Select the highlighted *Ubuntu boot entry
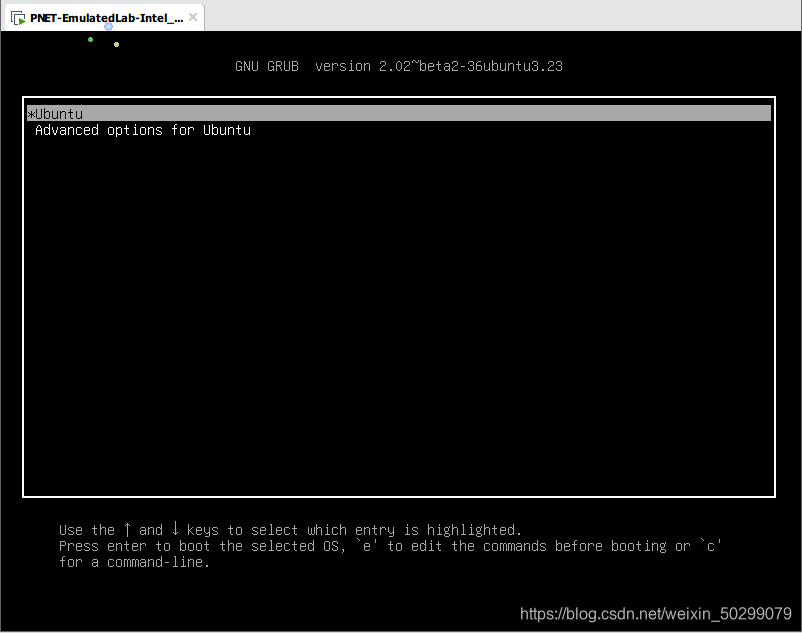The image size is (802, 633). (x=399, y=114)
